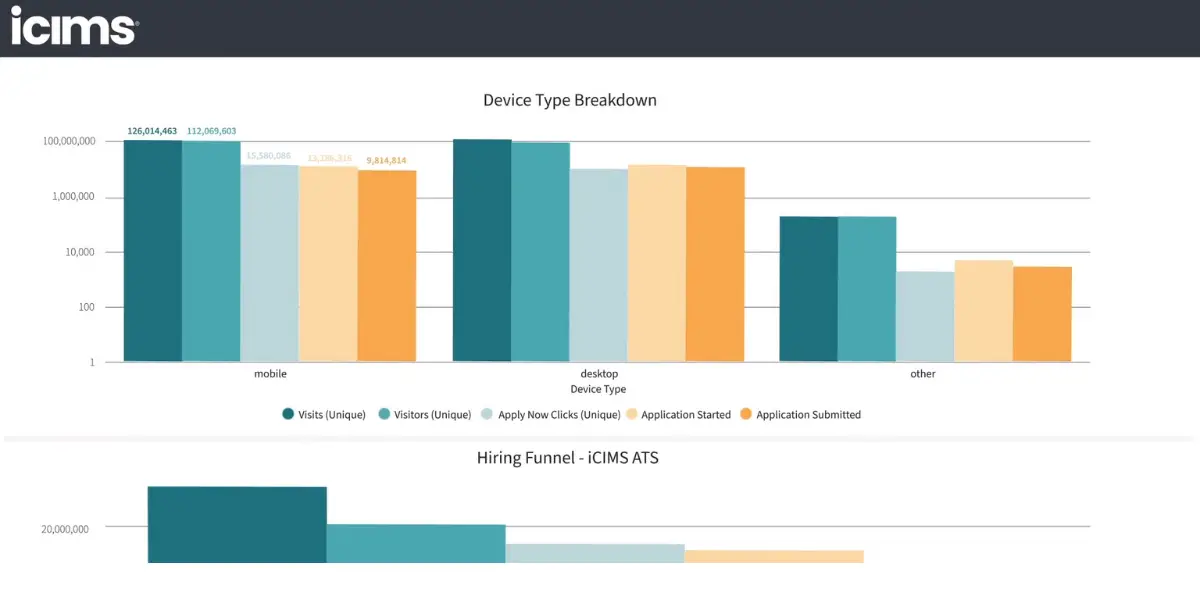This screenshot has width=1200, height=600.
Task: Click the 126,014,463 data label
Action: (x=152, y=131)
